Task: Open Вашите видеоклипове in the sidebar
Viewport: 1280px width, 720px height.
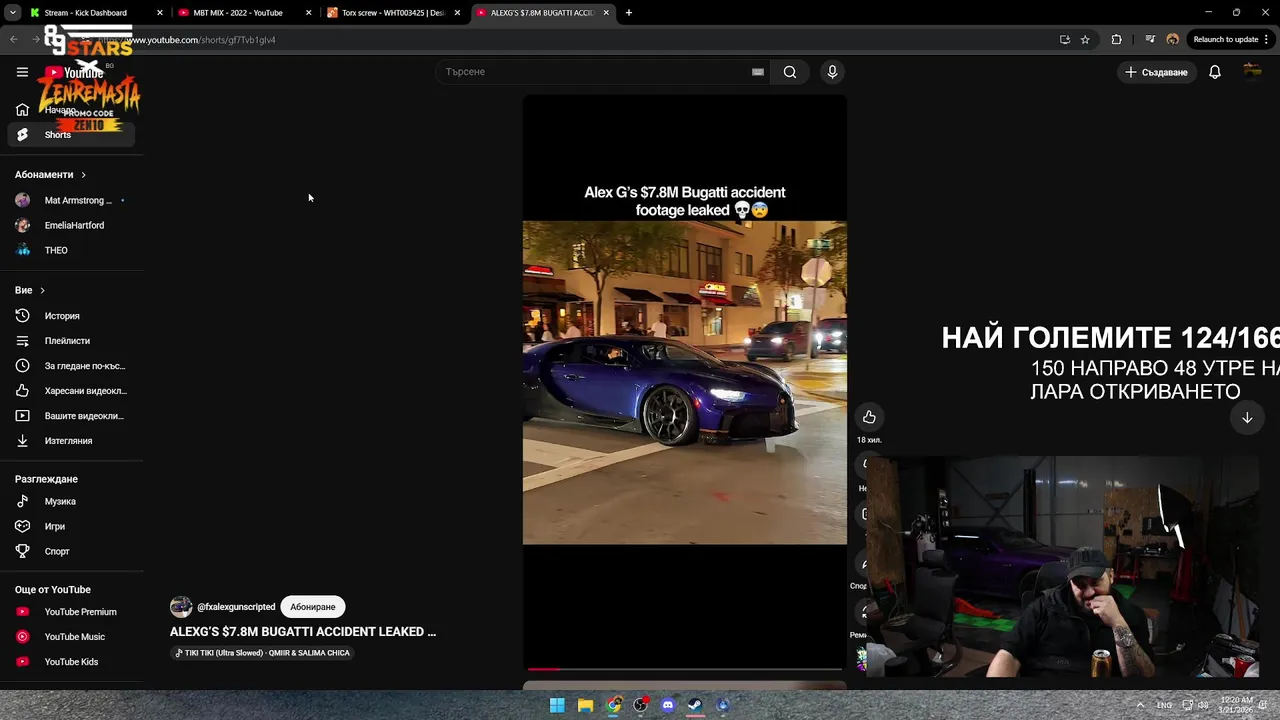Action: tap(71, 416)
